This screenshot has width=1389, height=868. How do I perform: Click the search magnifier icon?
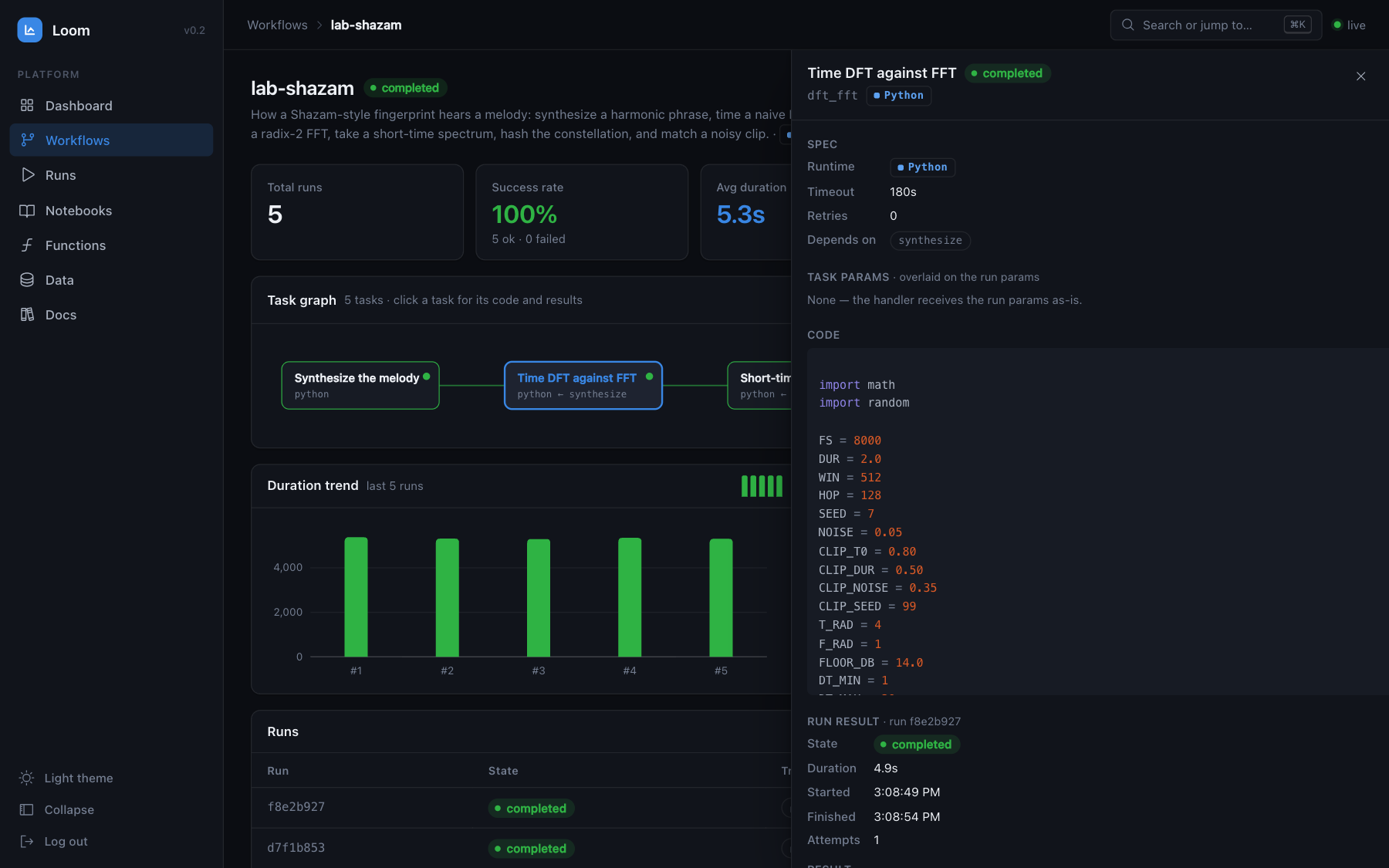(1127, 25)
